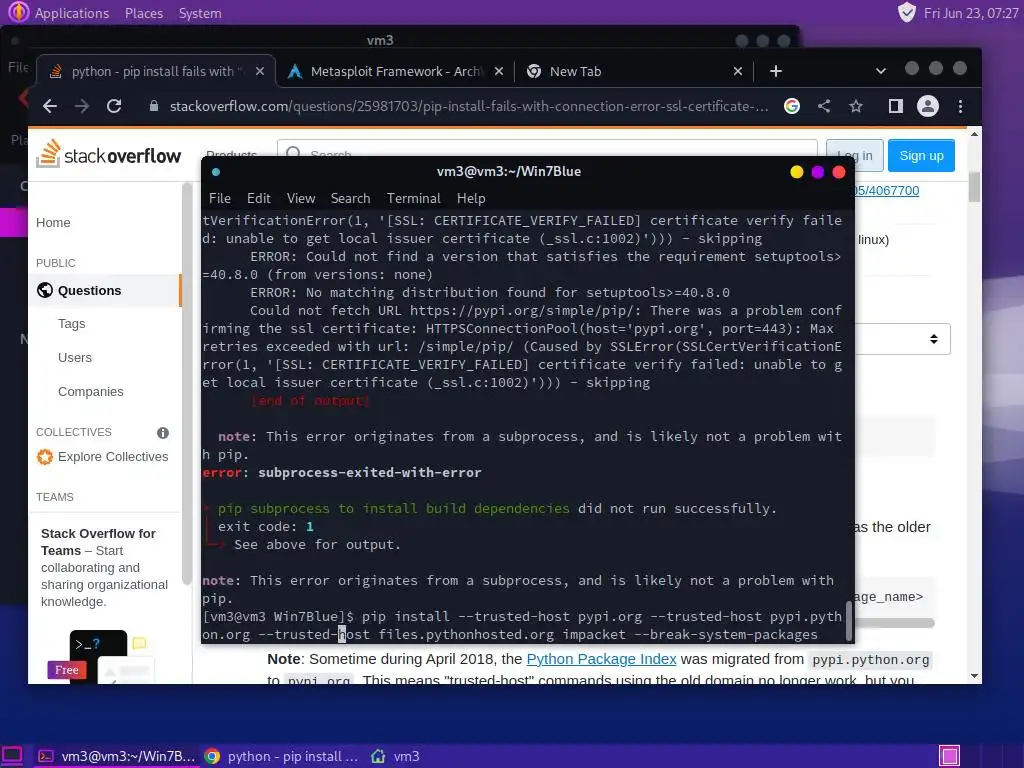Screen dimensions: 1024x768
Task: Open Tags in the sidebar
Action: 71,323
